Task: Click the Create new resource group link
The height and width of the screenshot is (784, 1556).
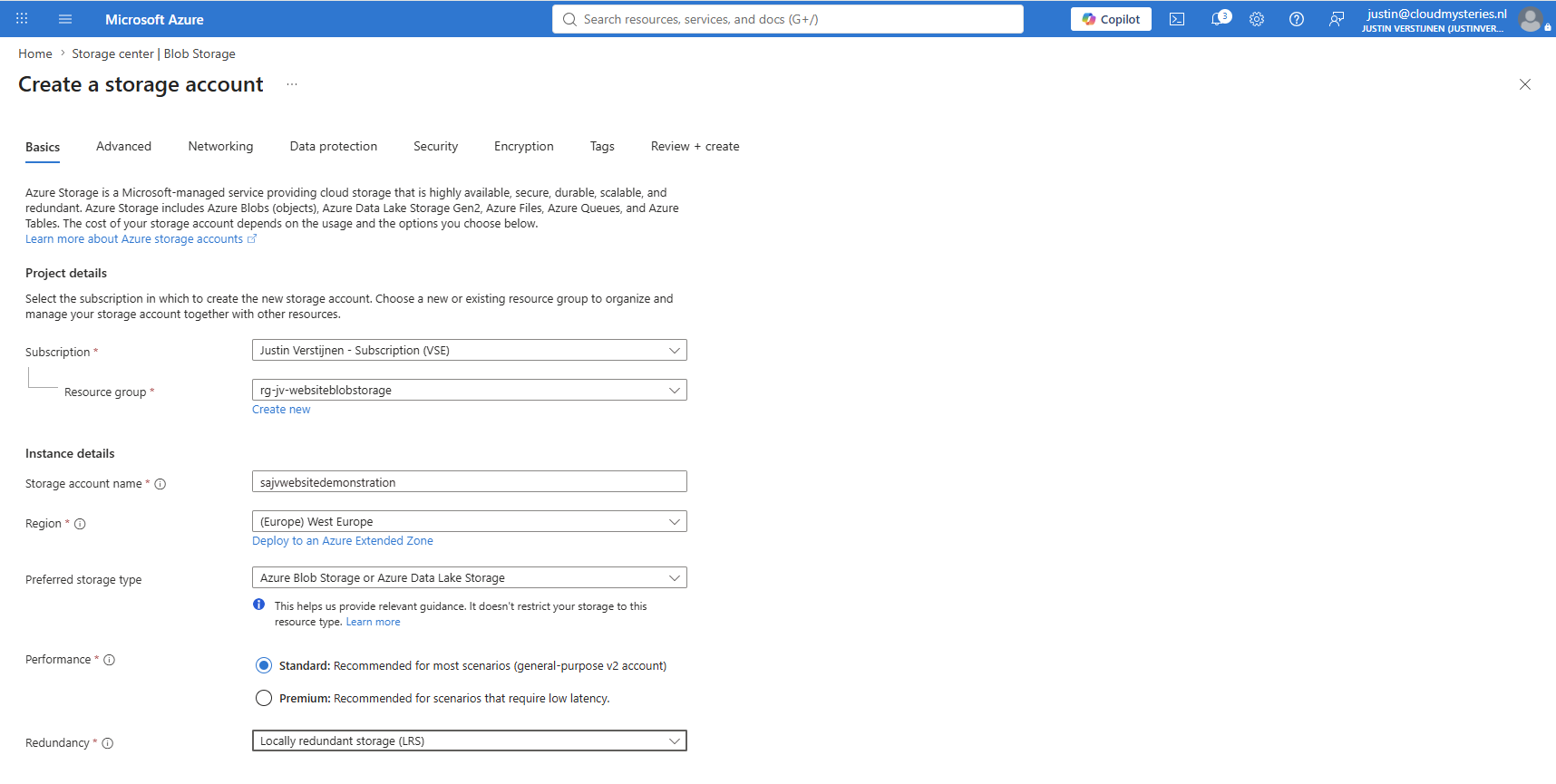Action: [x=281, y=410]
